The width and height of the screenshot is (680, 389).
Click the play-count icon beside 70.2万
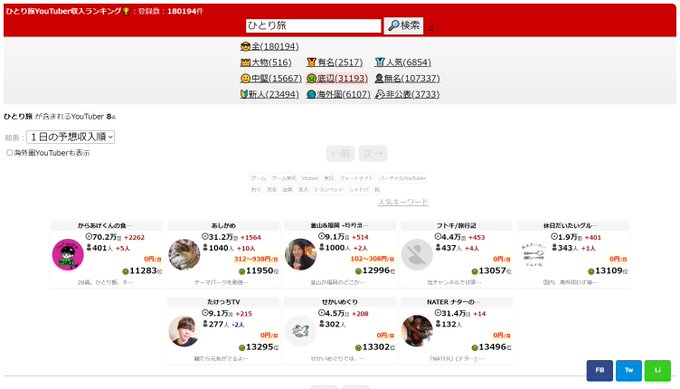click(88, 237)
